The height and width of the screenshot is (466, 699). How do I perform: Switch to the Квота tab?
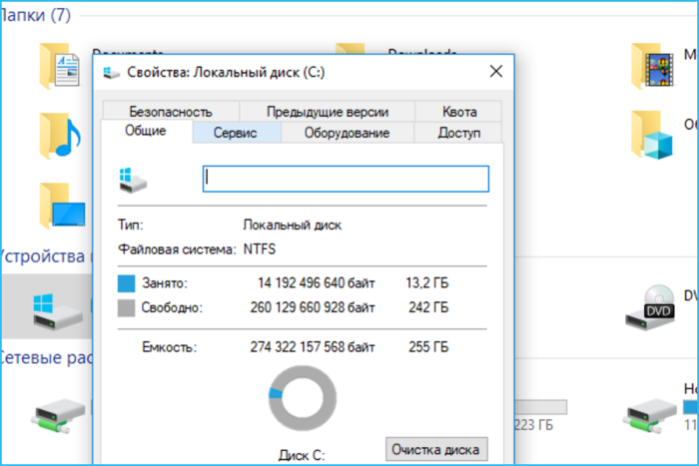(x=459, y=111)
